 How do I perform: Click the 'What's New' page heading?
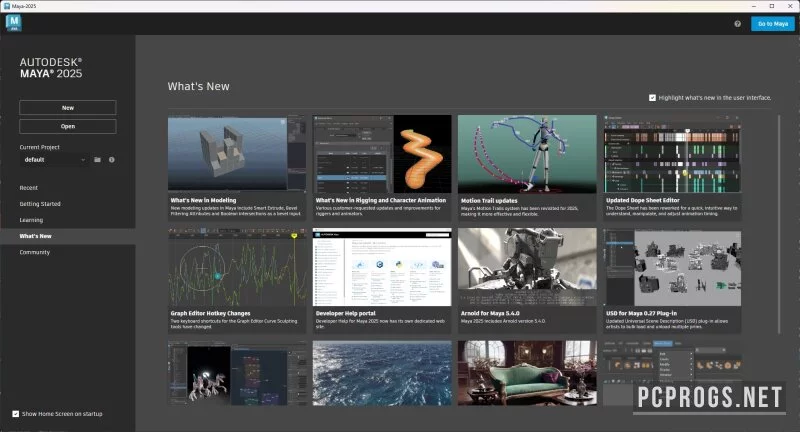coord(198,87)
